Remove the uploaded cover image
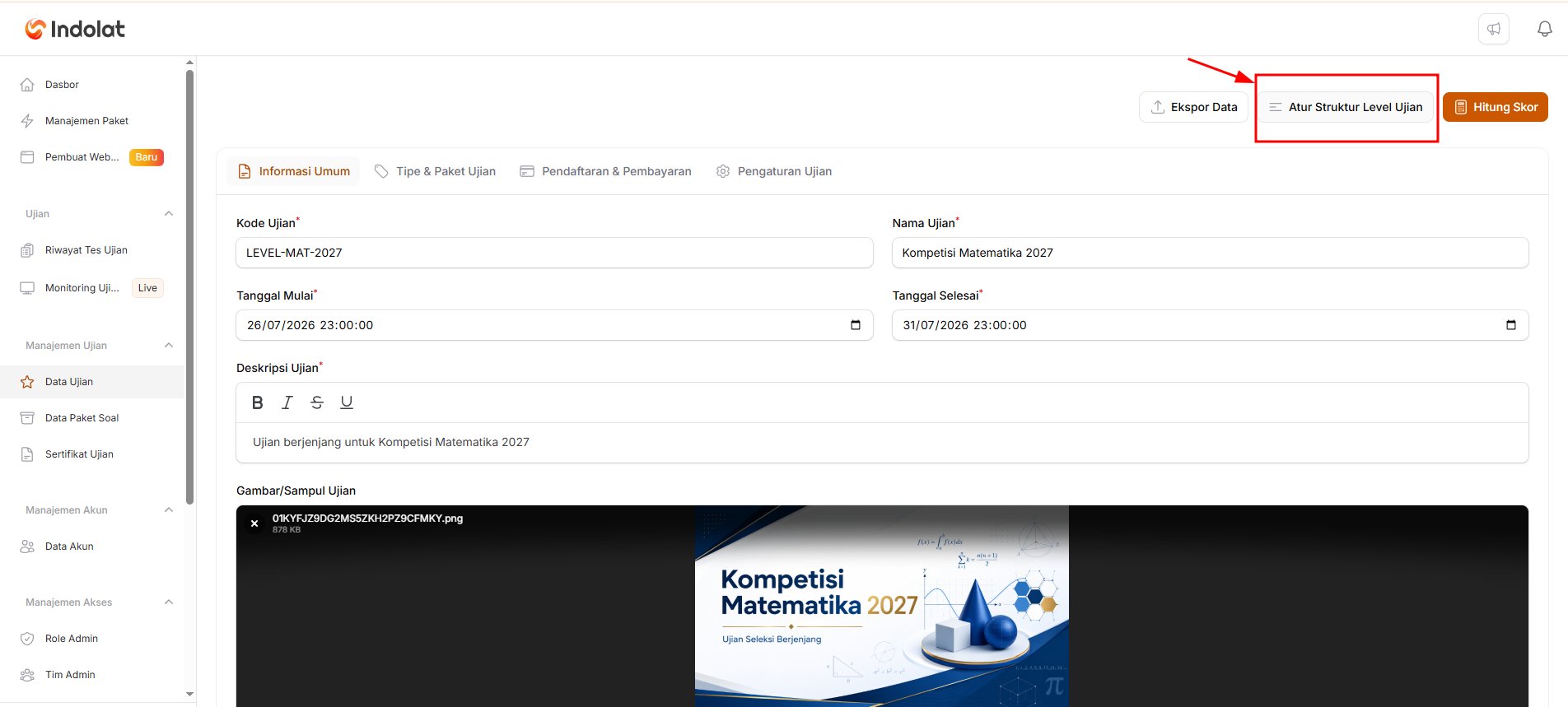The width and height of the screenshot is (1568, 707). point(254,523)
